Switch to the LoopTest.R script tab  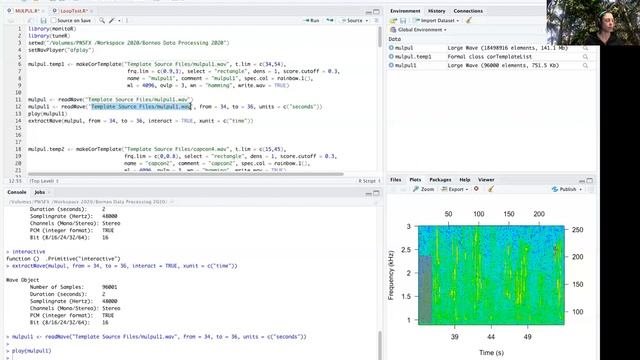point(73,11)
